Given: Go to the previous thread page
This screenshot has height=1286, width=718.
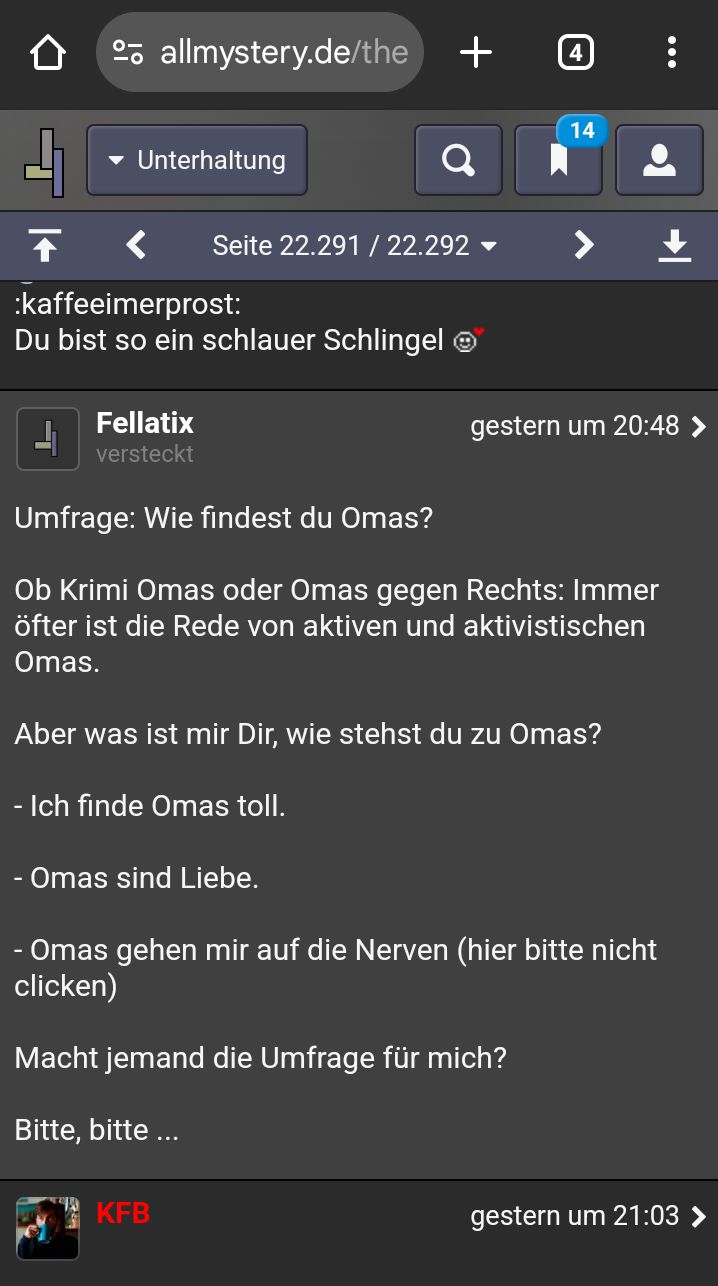Looking at the screenshot, I should [137, 245].
